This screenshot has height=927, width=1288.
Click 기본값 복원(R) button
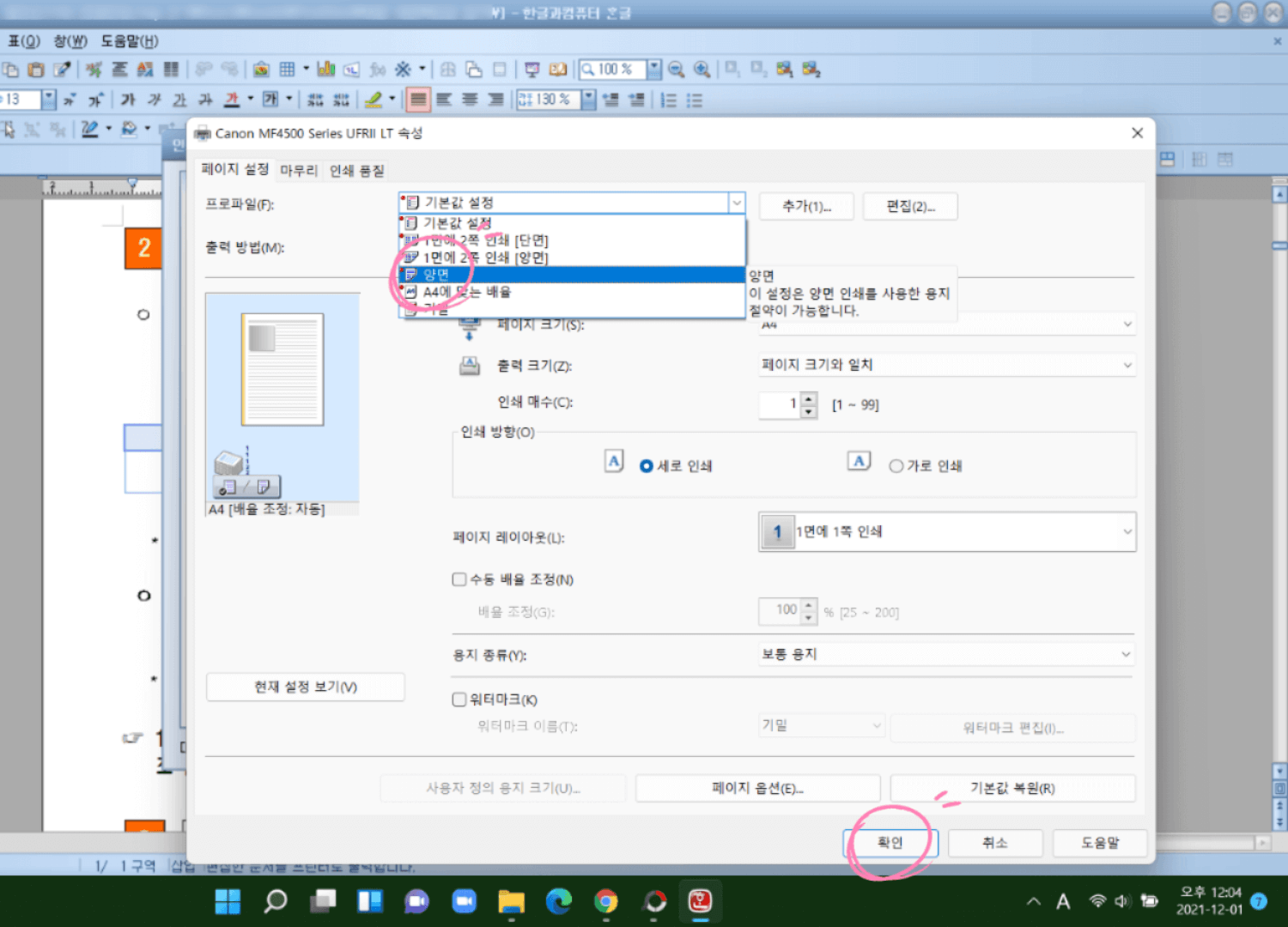(x=1012, y=788)
